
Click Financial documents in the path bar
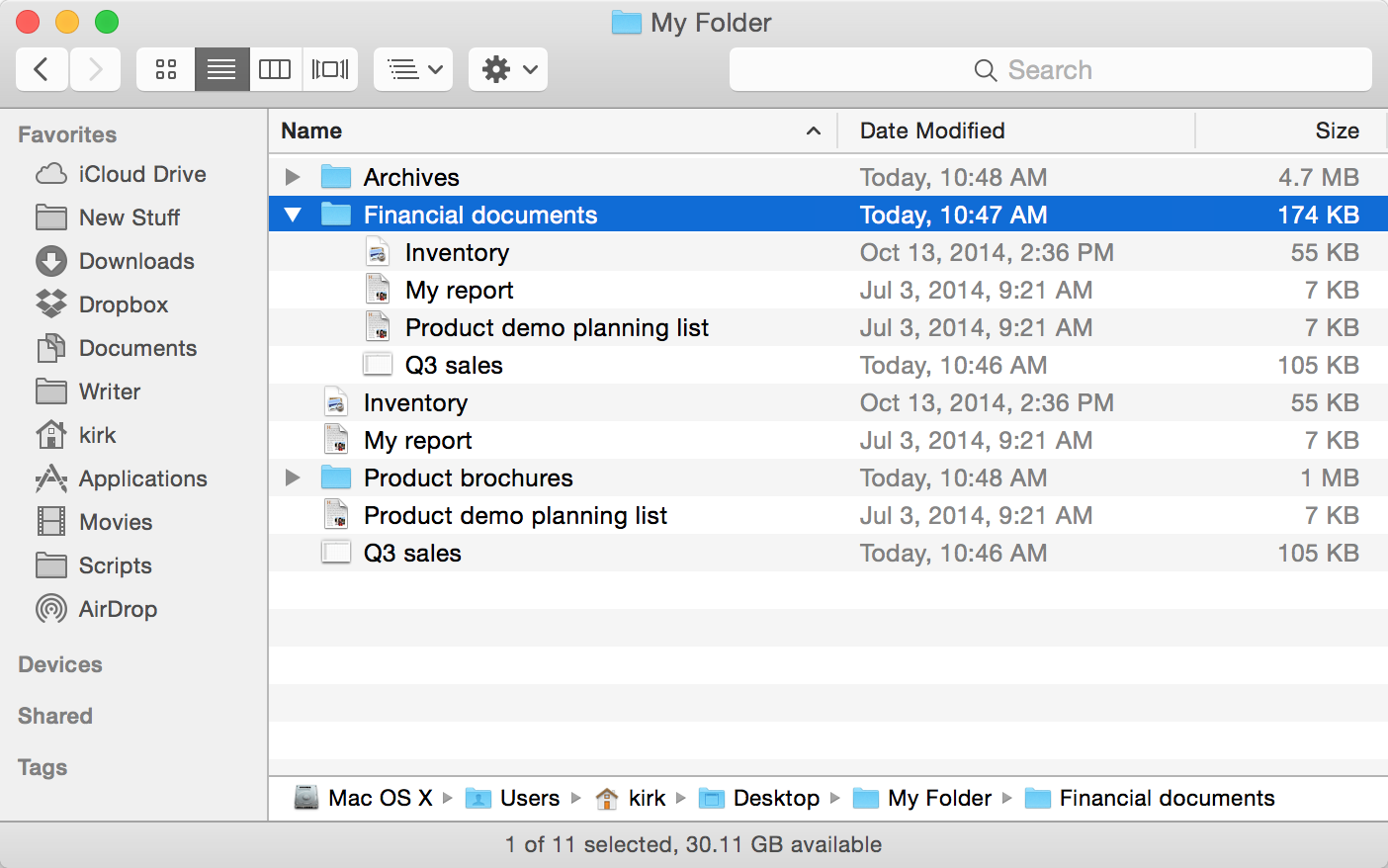[x=1150, y=798]
